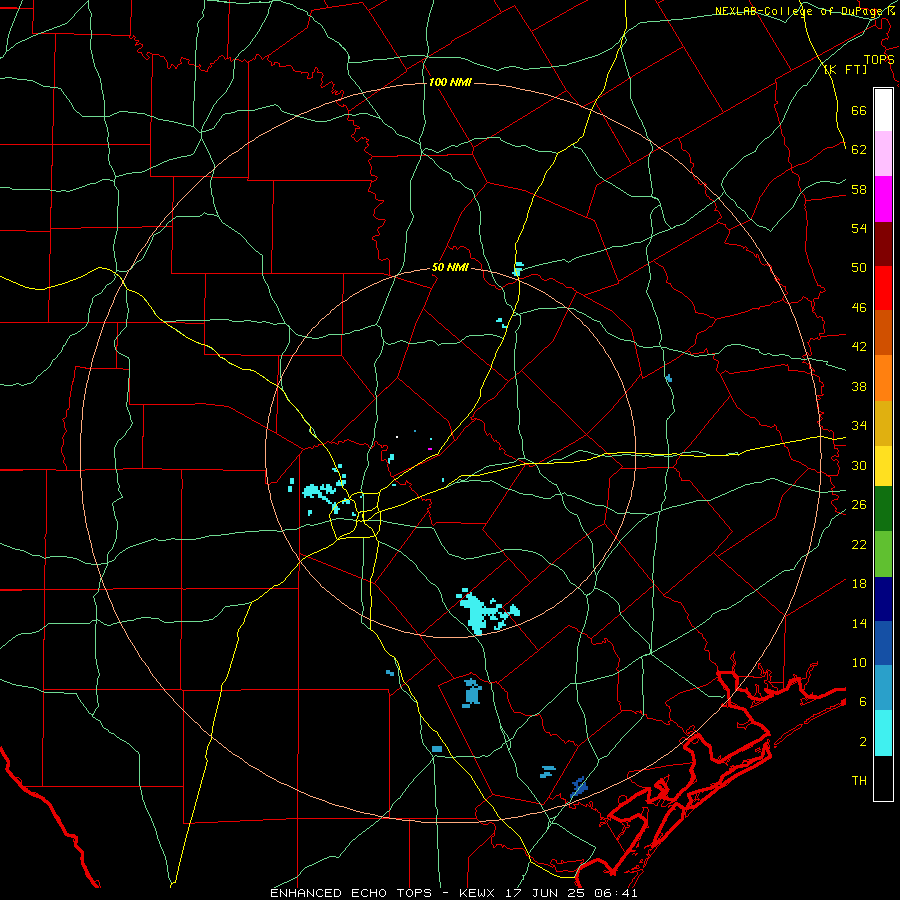Select the bright red legend swatch
This screenshot has width=900, height=900.
(x=883, y=288)
